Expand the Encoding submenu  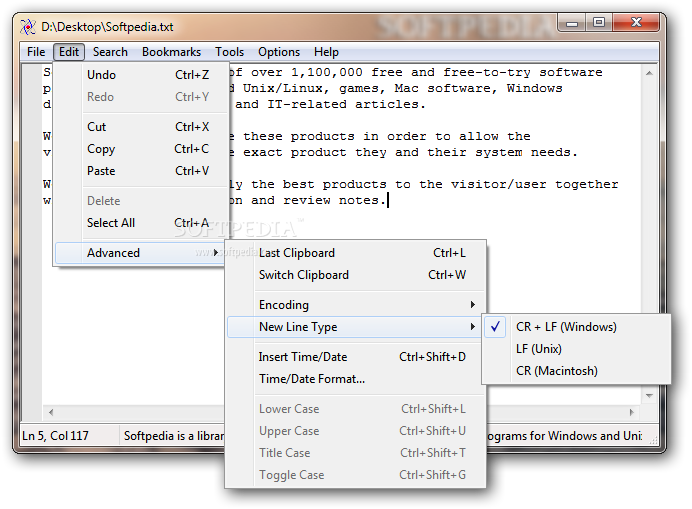coord(355,305)
